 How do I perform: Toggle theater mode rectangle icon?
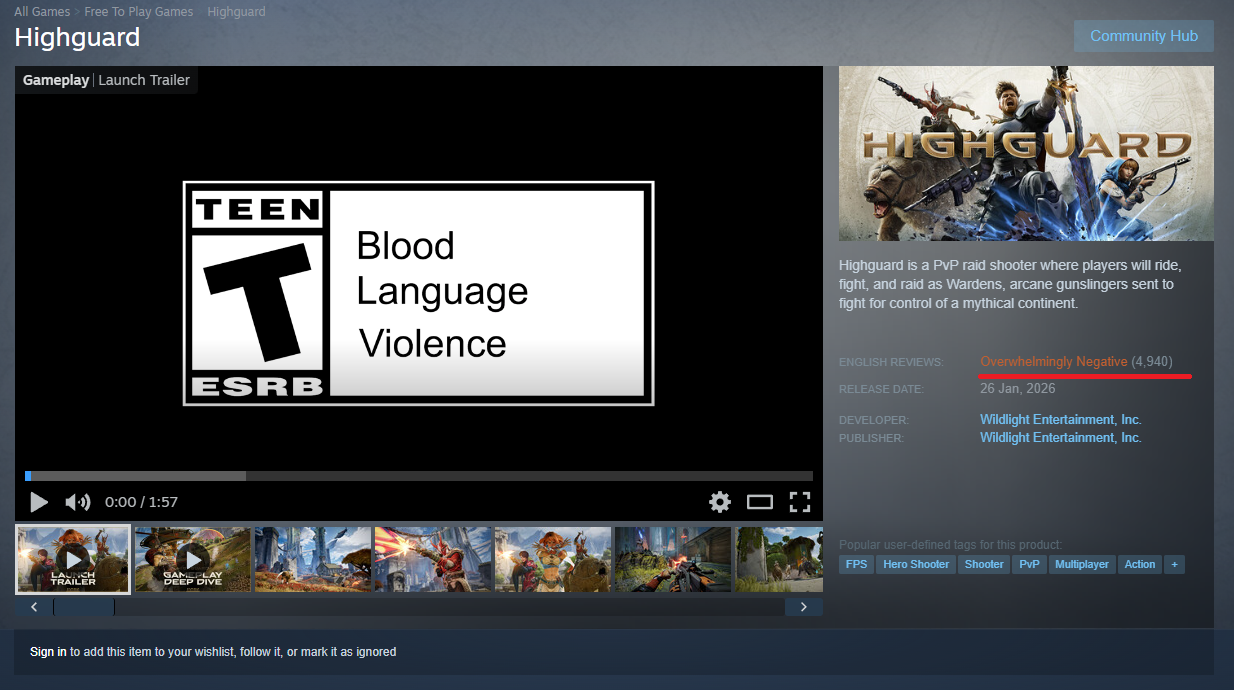760,502
